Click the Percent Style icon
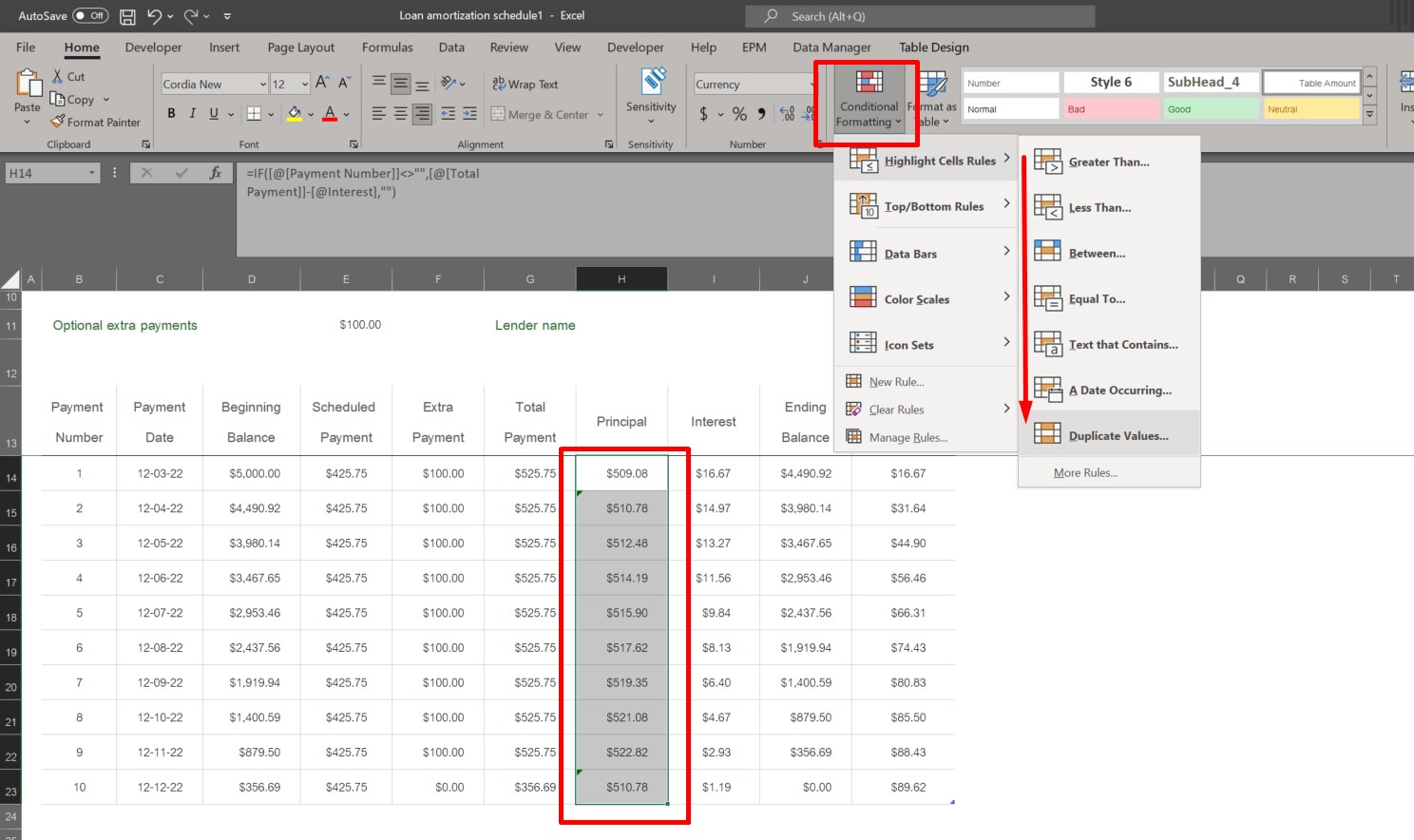This screenshot has height=840, width=1414. click(x=739, y=114)
